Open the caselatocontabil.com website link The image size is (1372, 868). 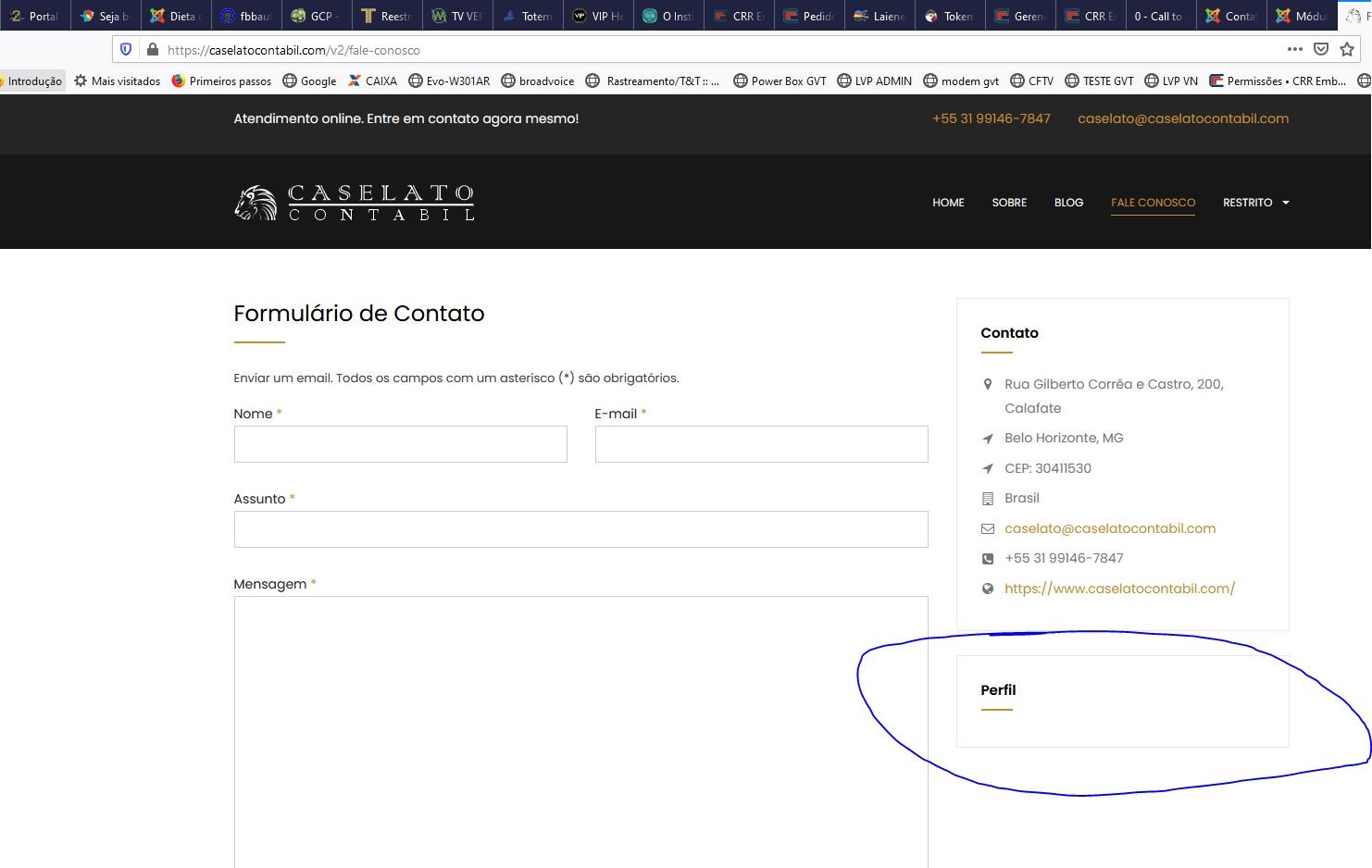[x=1119, y=589]
